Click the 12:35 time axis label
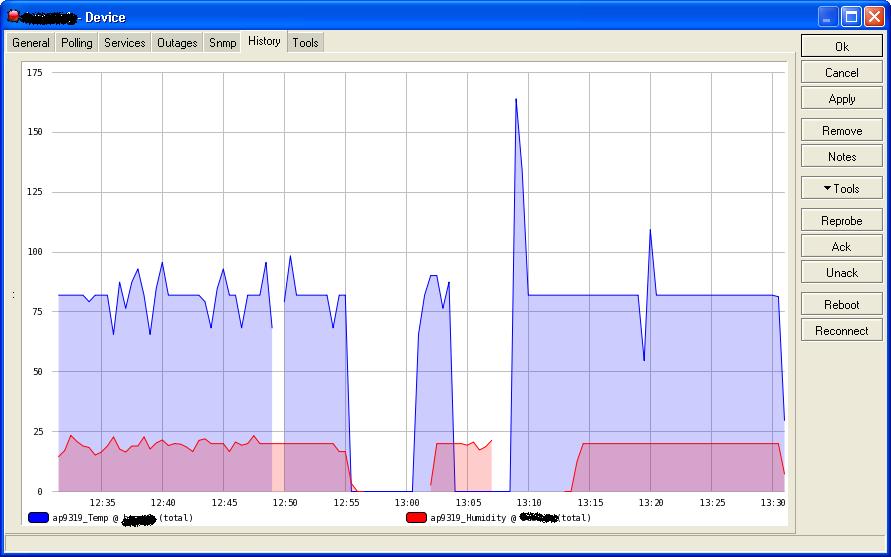891x557 pixels. click(x=102, y=503)
